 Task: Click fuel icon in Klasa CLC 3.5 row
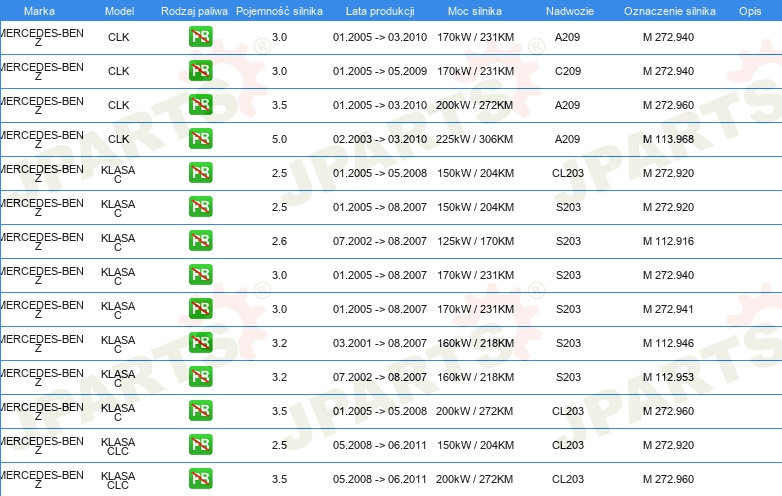coord(200,479)
